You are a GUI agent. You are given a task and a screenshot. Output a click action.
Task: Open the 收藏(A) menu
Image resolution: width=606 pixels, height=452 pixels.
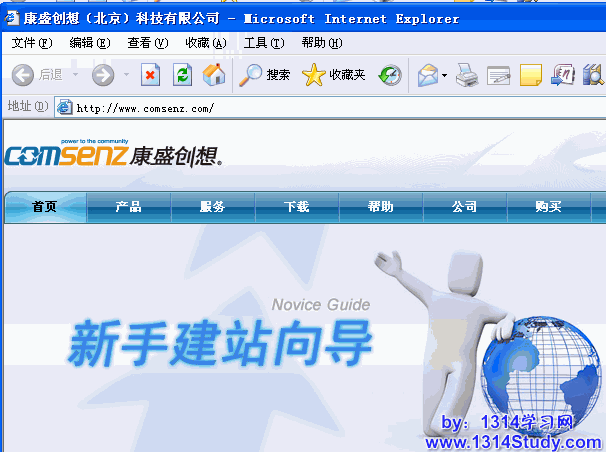[x=205, y=43]
